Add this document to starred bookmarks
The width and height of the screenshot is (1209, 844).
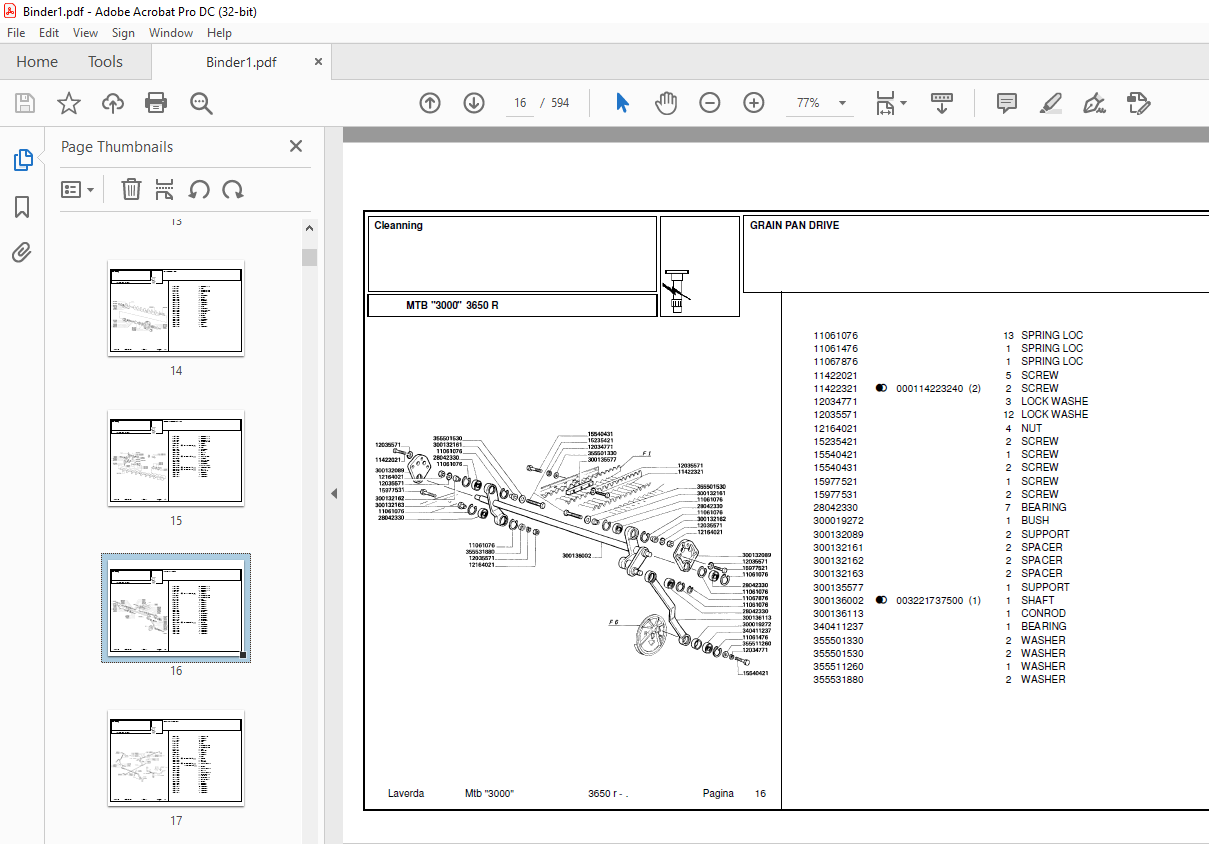click(69, 103)
